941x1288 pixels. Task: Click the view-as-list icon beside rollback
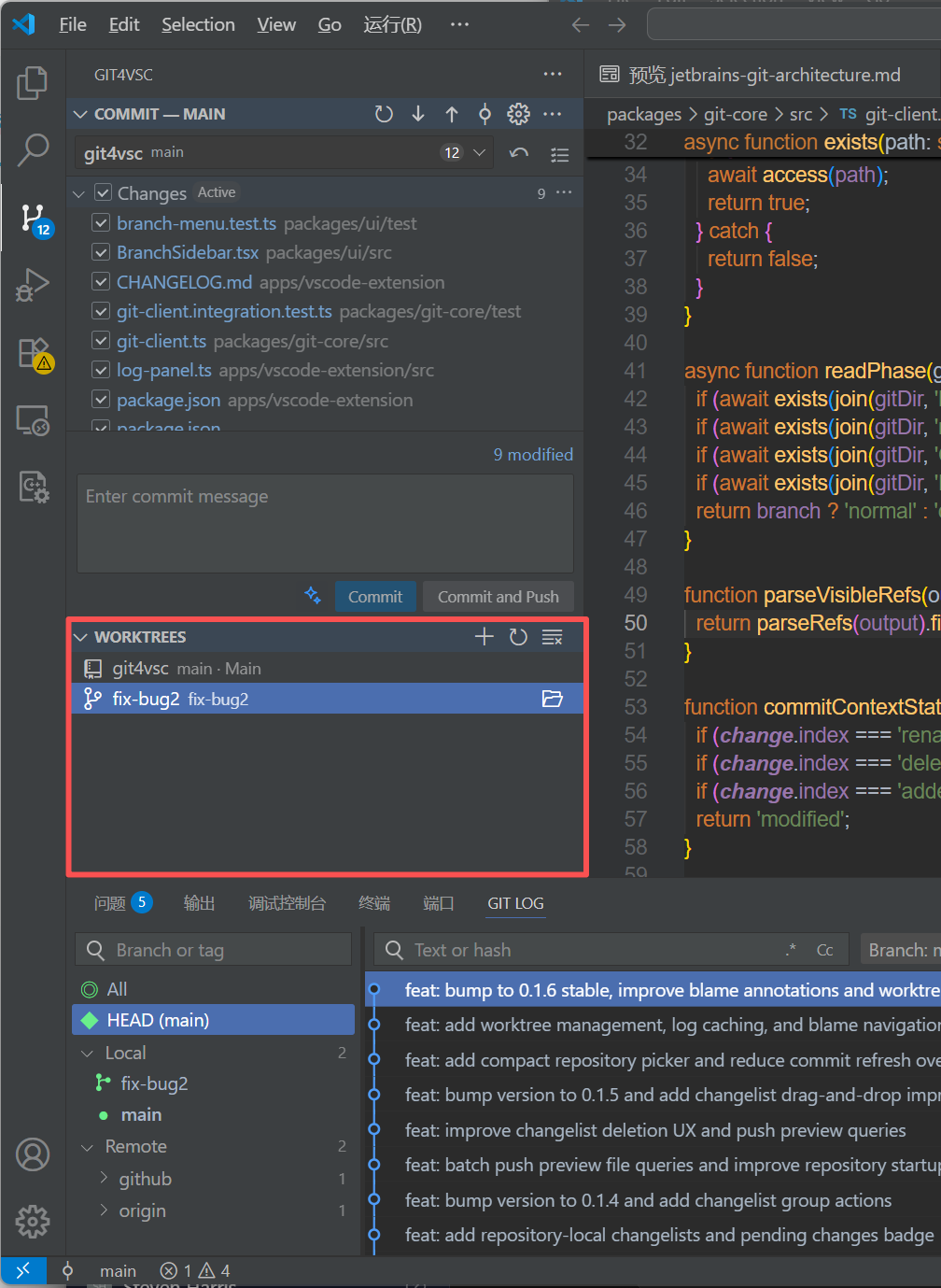coord(560,153)
